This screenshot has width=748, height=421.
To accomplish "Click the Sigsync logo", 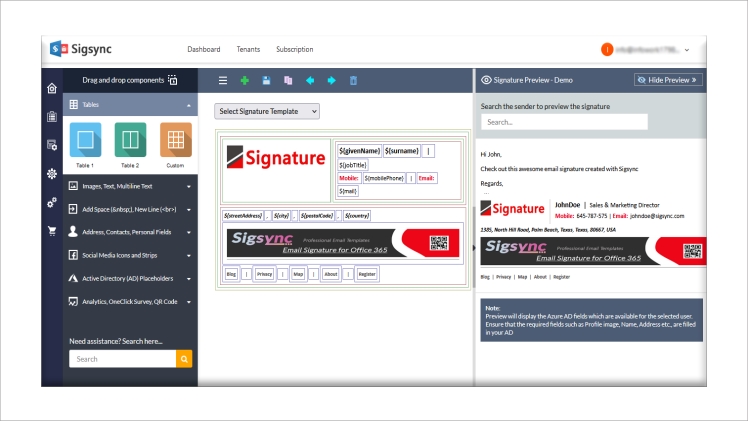I will tap(81, 49).
